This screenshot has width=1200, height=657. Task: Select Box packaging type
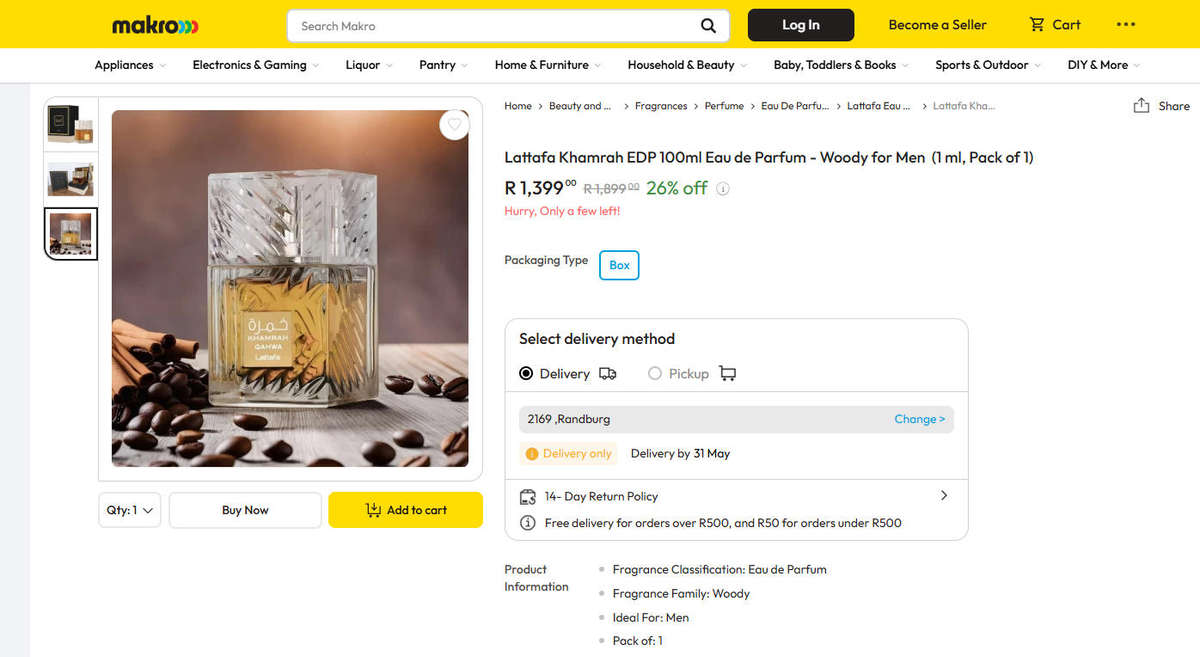(618, 265)
